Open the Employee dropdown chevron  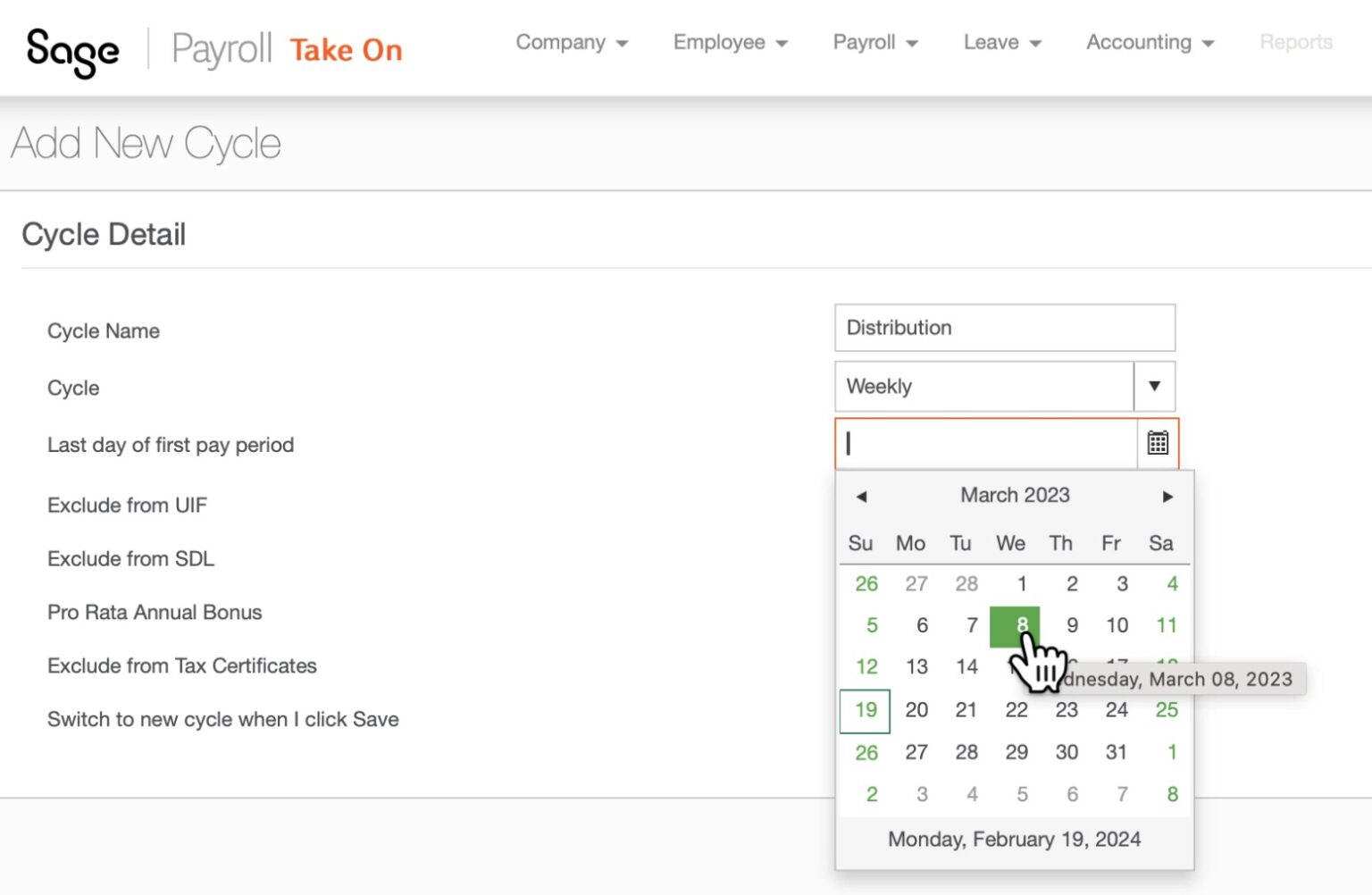pyautogui.click(x=782, y=43)
